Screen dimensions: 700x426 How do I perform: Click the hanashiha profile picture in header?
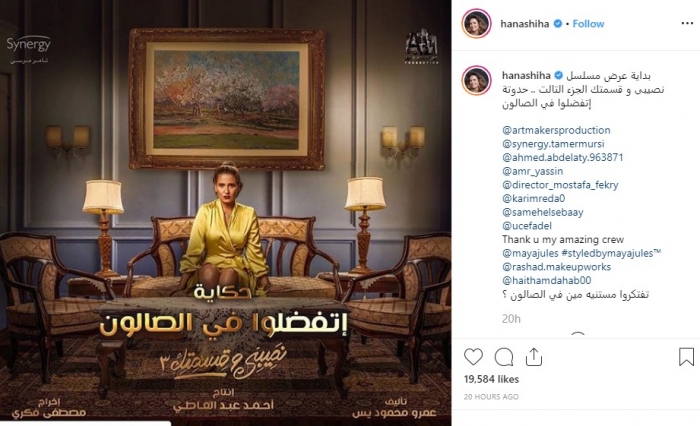tap(476, 24)
